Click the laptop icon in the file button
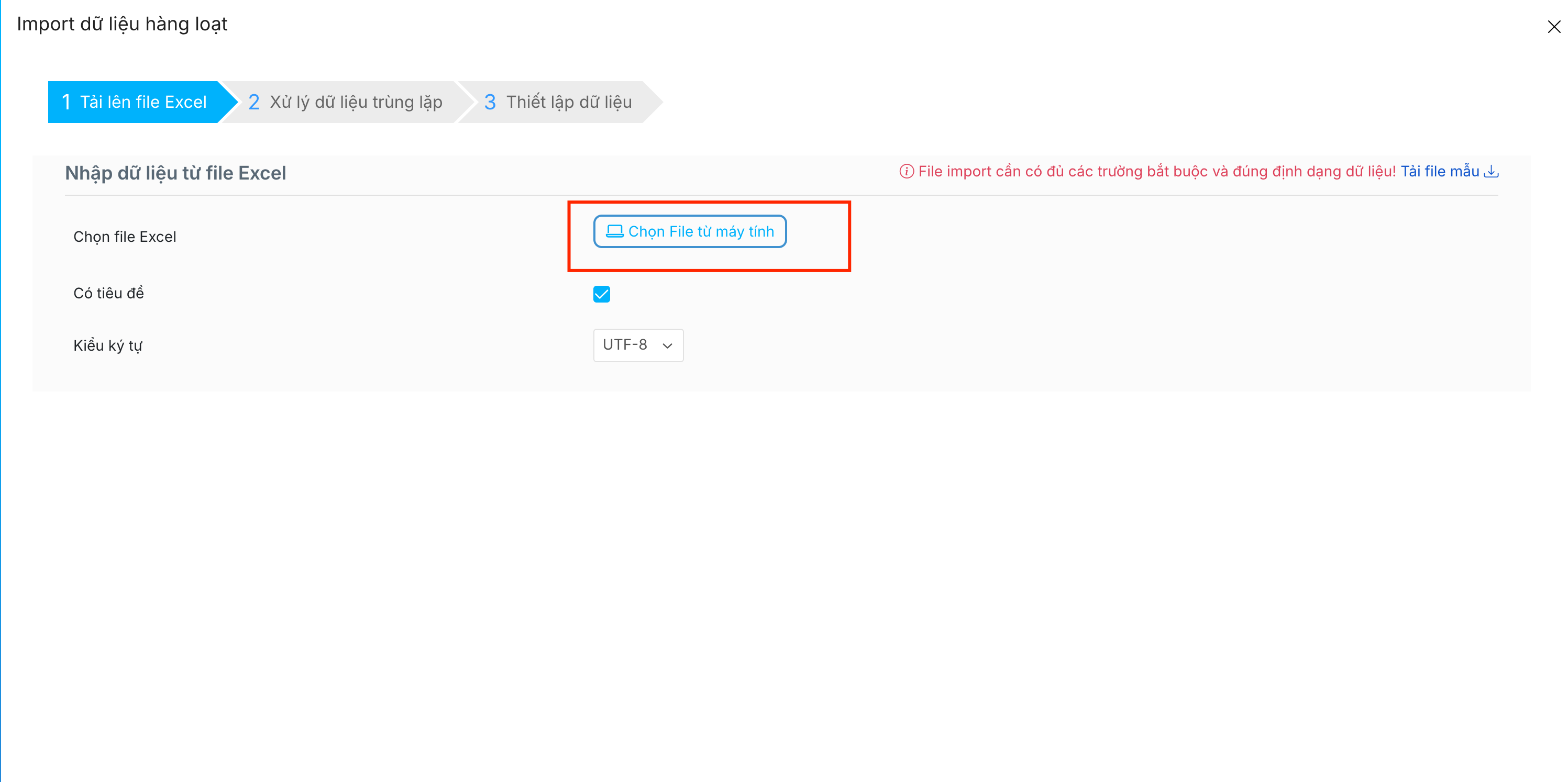Screen dimensions: 1568x782 pos(614,231)
